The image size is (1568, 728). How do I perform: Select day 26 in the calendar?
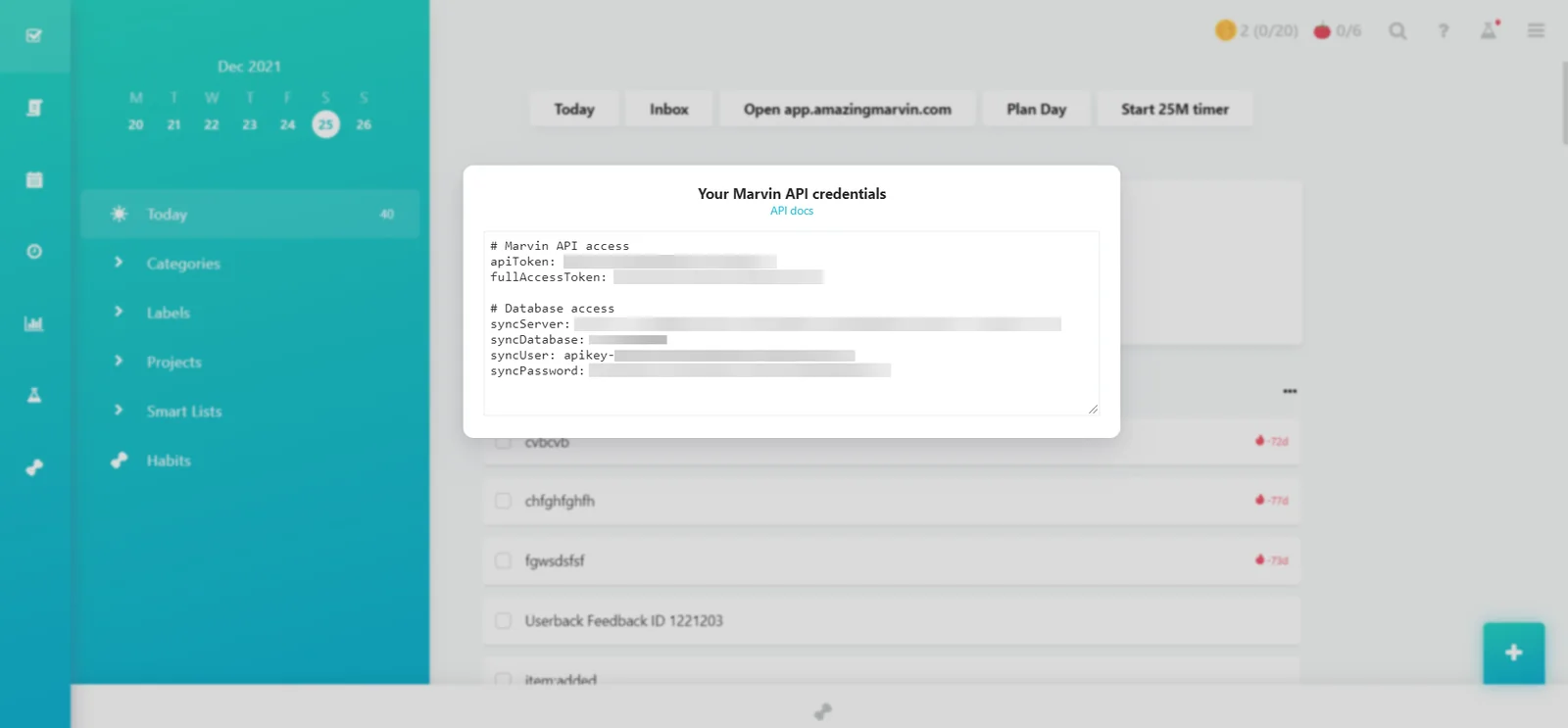[x=364, y=124]
